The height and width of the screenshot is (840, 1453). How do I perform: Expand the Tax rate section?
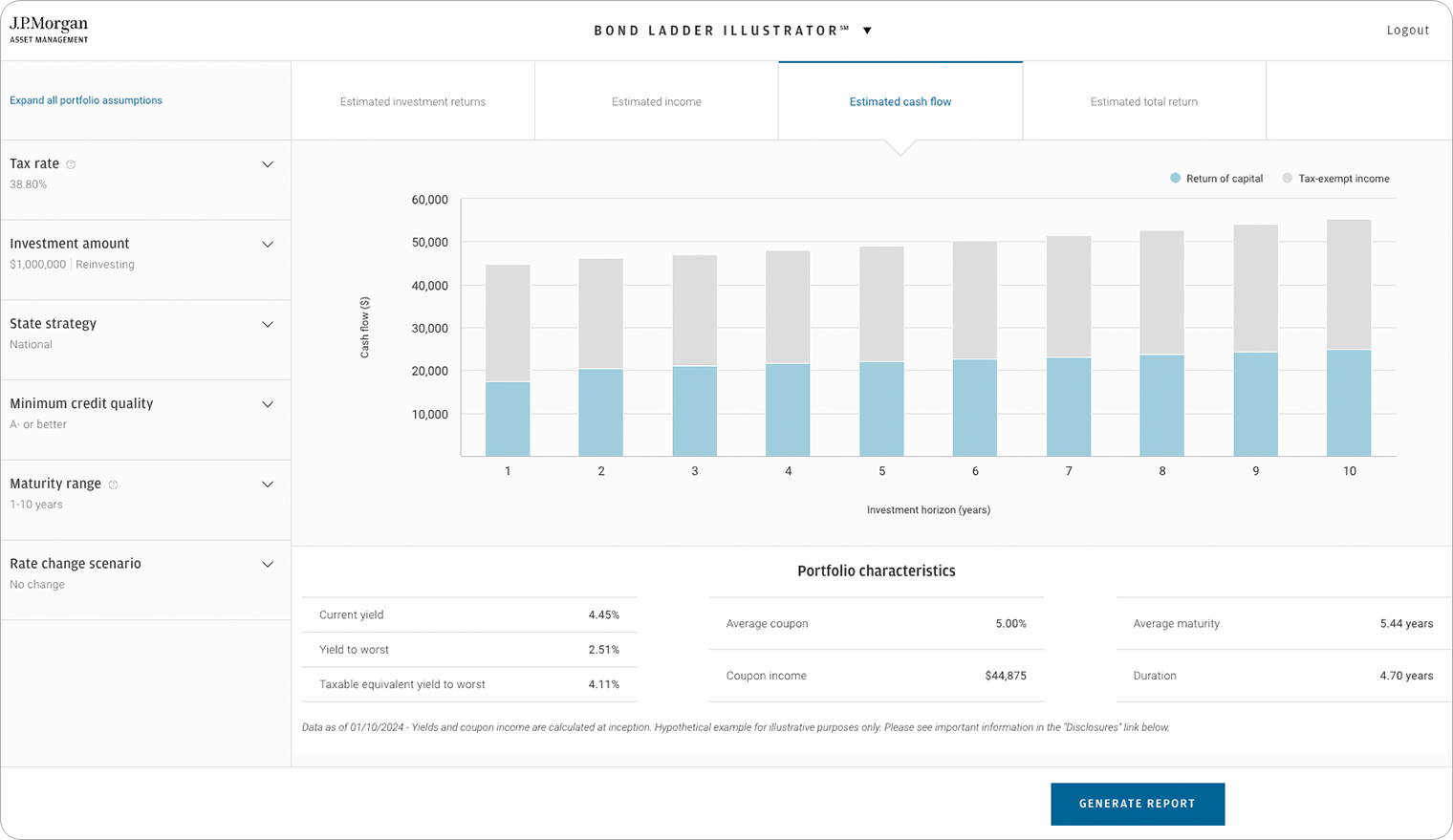coord(268,164)
